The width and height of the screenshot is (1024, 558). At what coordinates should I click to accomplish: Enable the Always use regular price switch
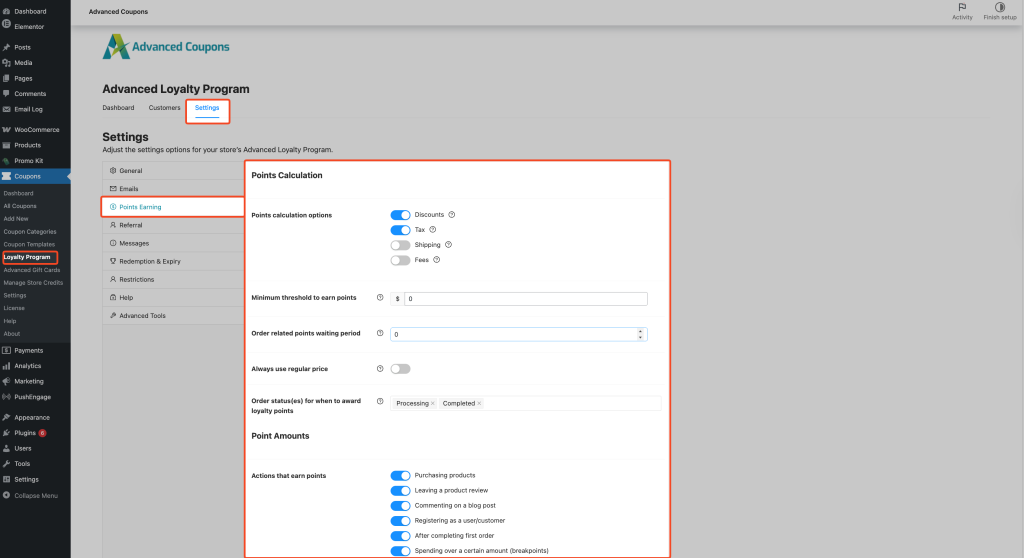click(x=400, y=369)
